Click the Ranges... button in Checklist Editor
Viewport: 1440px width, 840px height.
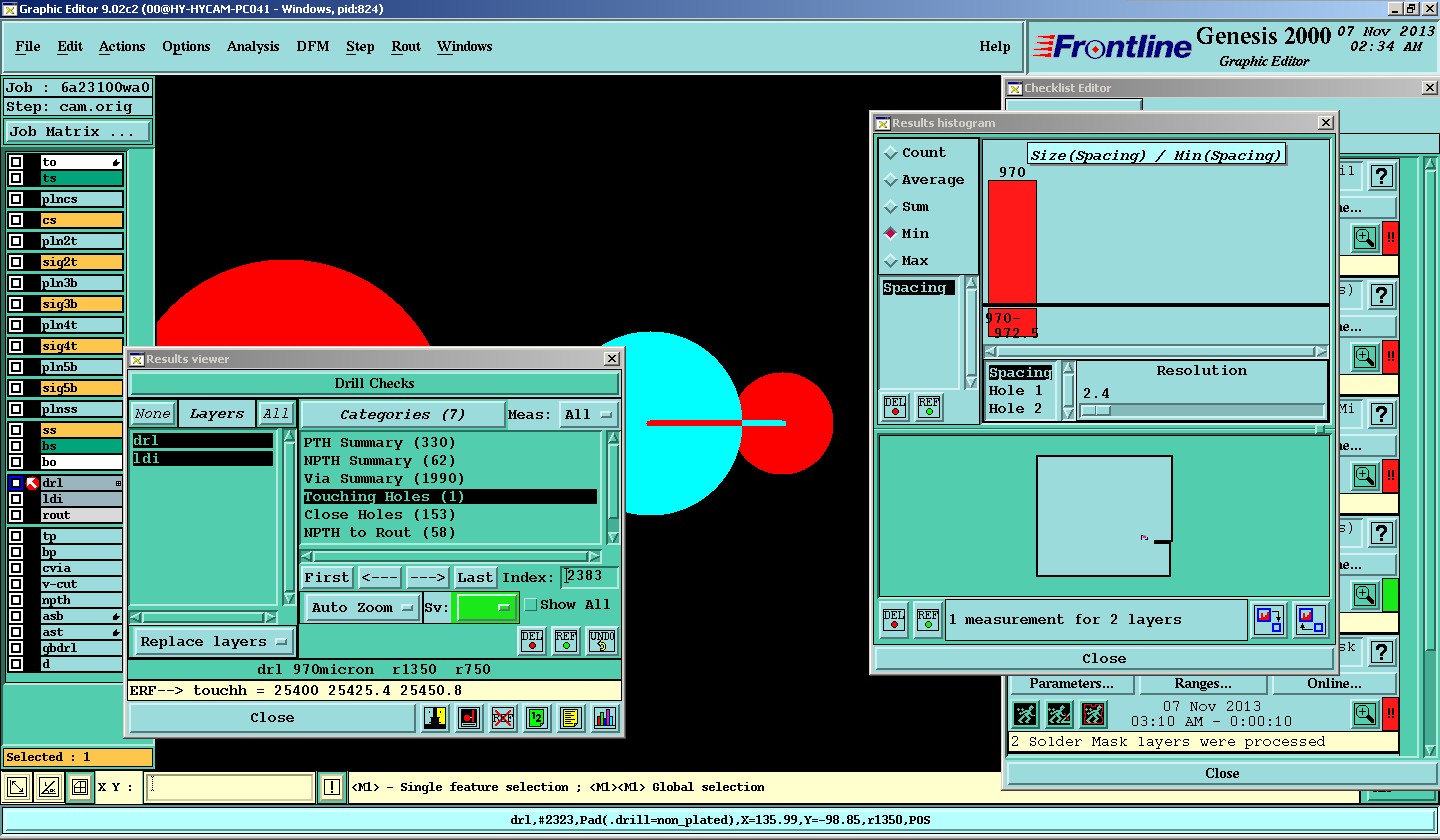coord(1203,684)
